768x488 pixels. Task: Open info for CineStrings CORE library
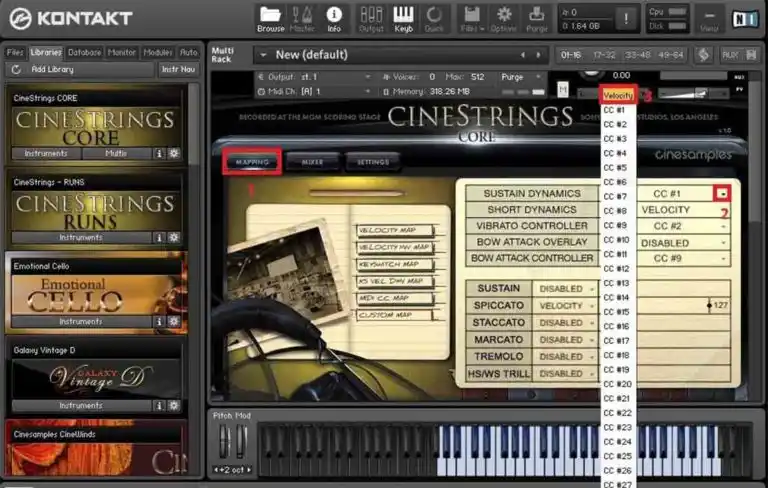159,153
